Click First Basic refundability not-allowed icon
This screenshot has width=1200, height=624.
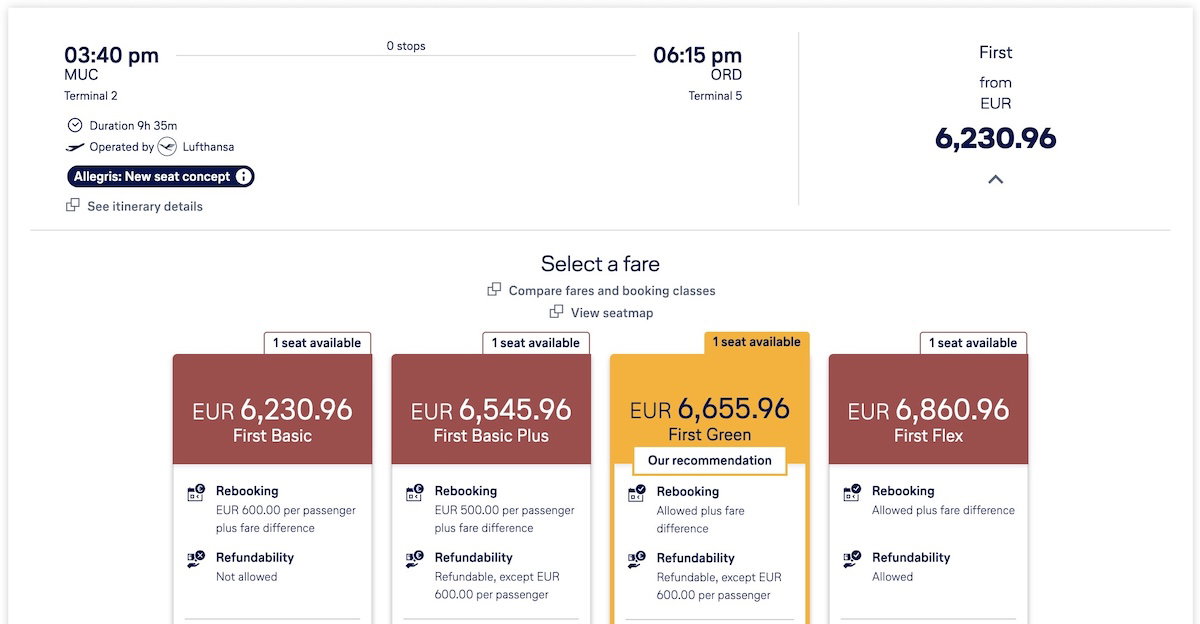(x=196, y=559)
